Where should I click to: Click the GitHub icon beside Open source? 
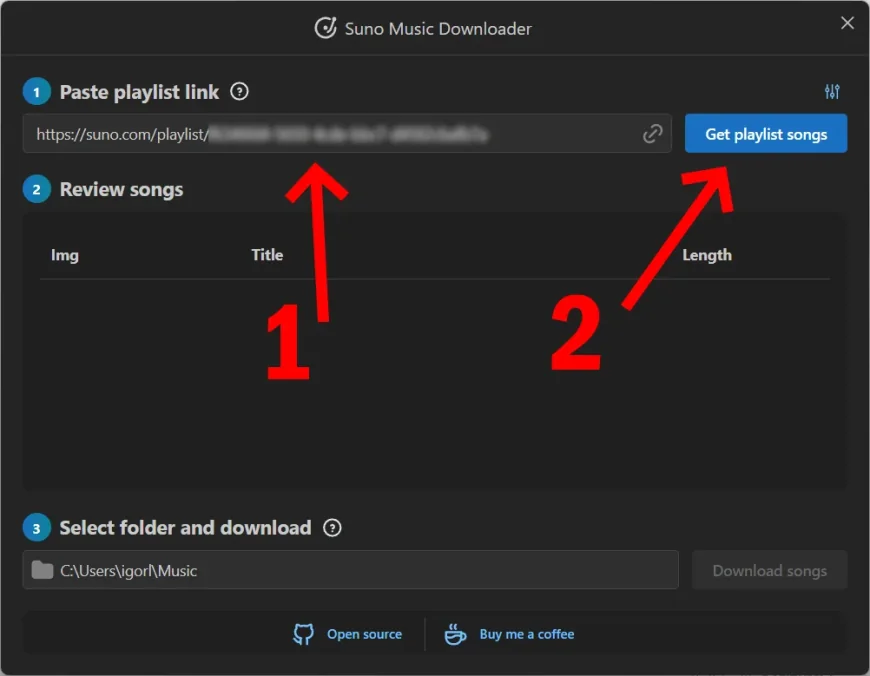(x=303, y=634)
